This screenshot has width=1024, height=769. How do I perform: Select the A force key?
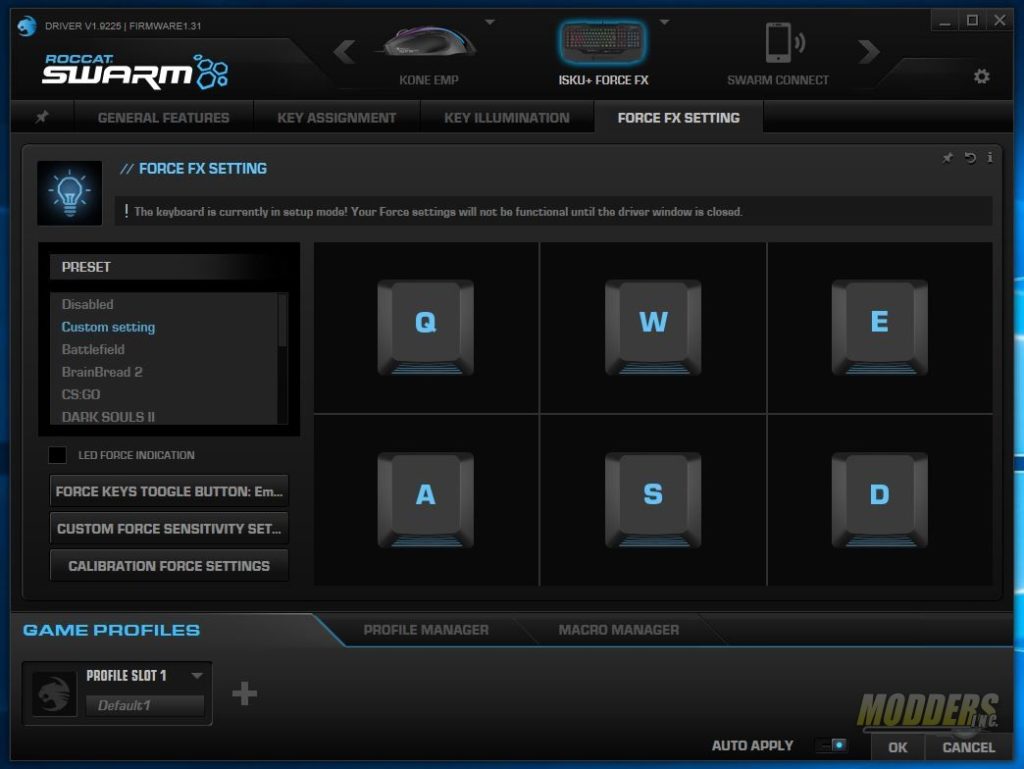[426, 499]
